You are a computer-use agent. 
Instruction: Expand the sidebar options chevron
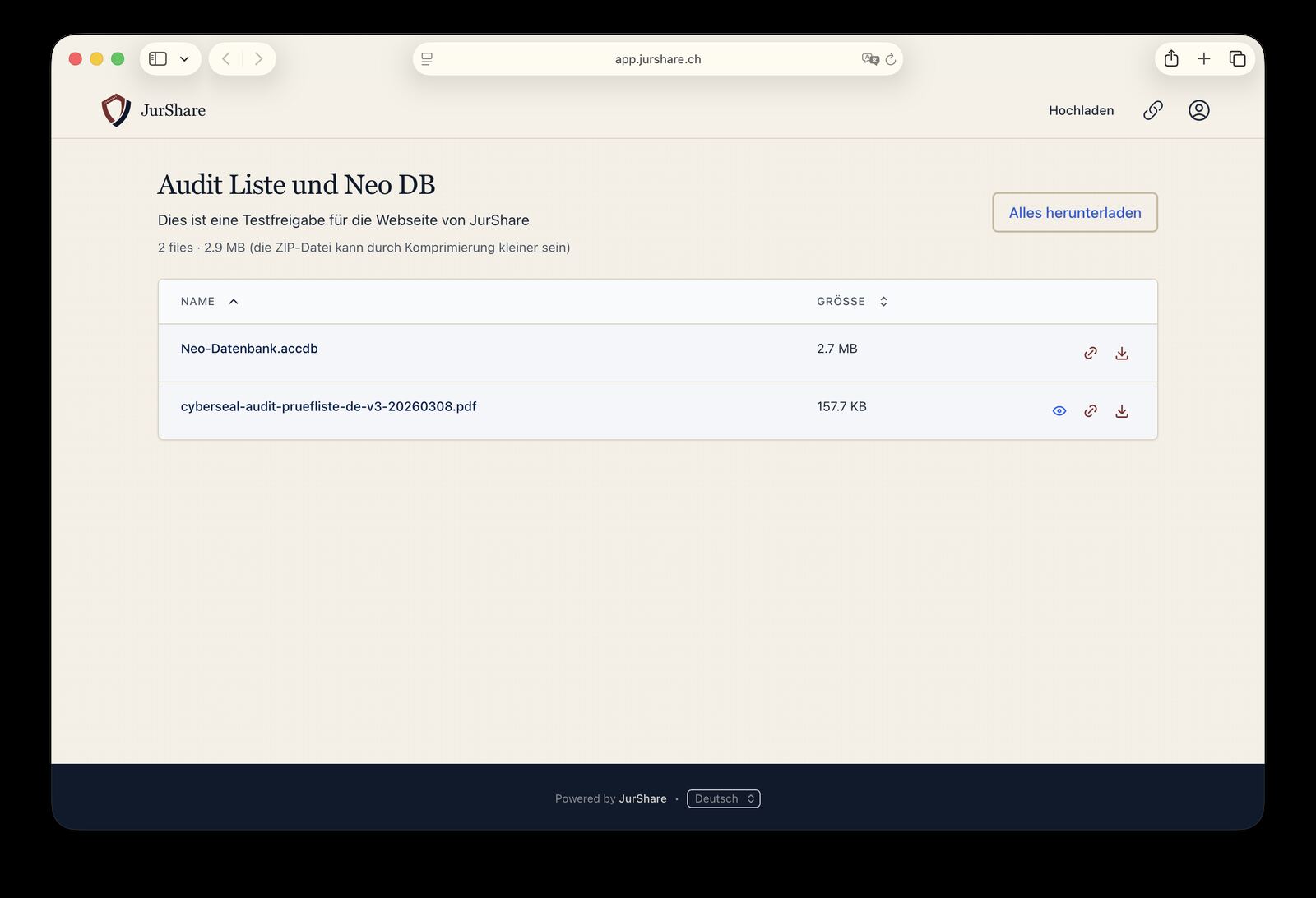pos(184,58)
